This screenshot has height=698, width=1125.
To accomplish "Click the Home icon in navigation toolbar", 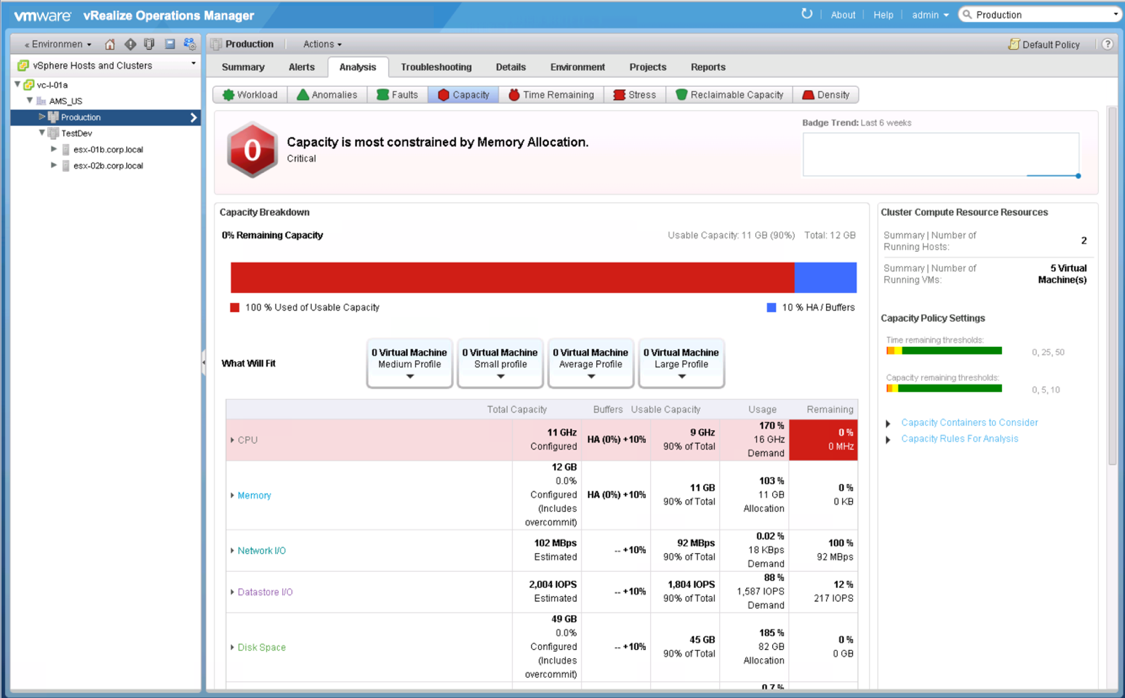I will click(x=110, y=45).
